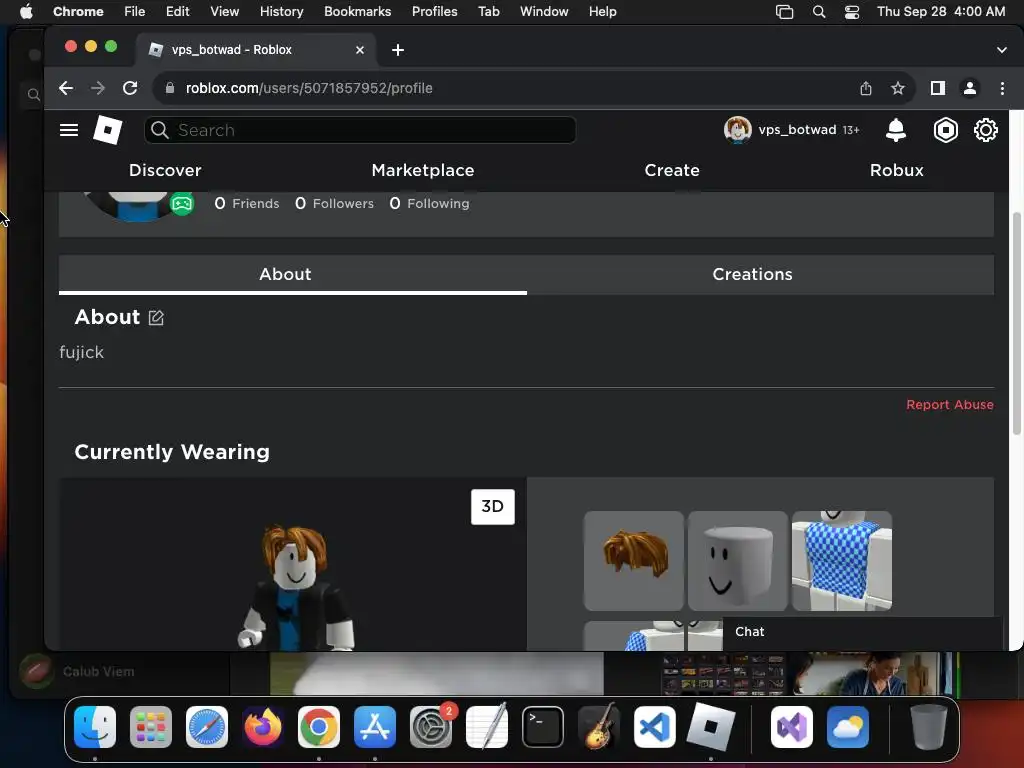Click the menu bar date and time
This screenshot has width=1024, height=768.
pos(940,12)
